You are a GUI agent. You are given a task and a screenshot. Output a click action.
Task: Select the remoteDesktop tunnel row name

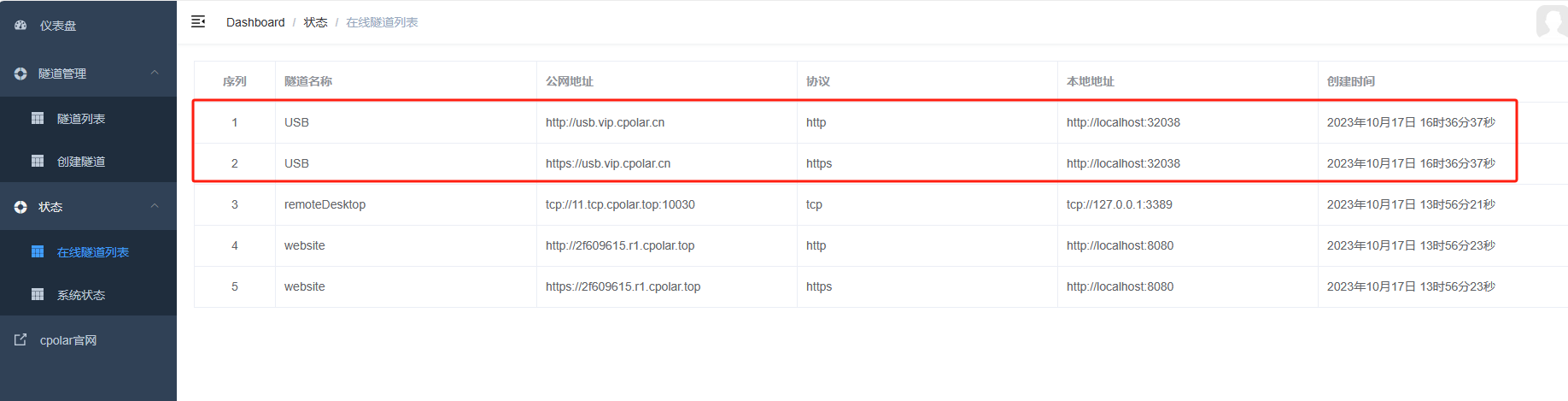point(325,204)
